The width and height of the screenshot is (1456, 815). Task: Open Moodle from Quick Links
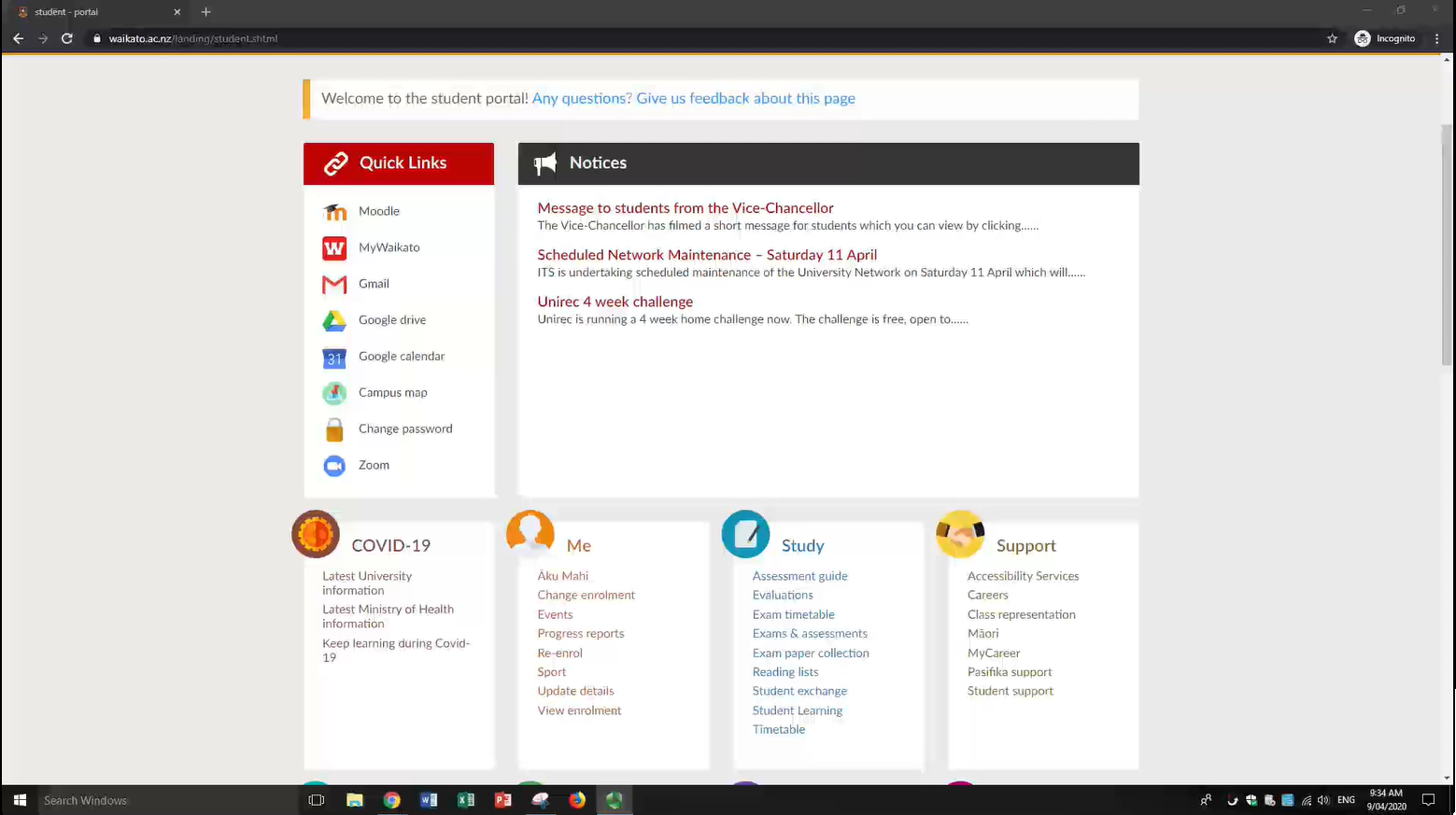pyautogui.click(x=378, y=211)
